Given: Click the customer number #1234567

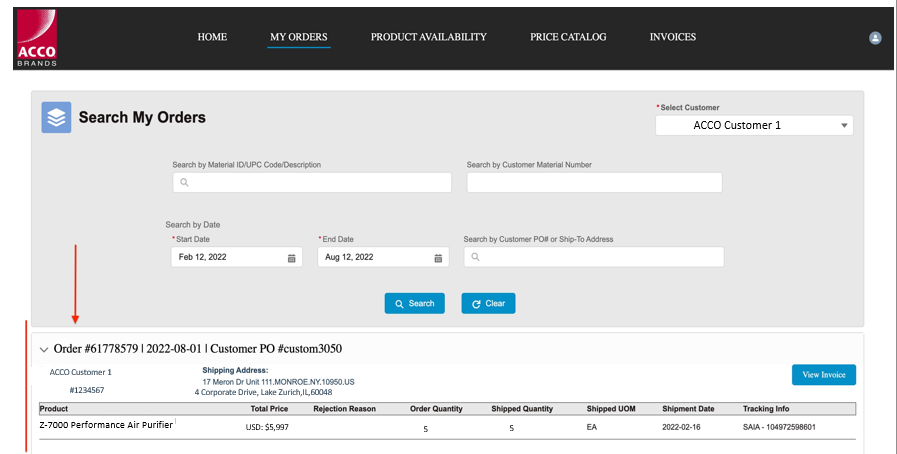Looking at the screenshot, I should (x=87, y=391).
